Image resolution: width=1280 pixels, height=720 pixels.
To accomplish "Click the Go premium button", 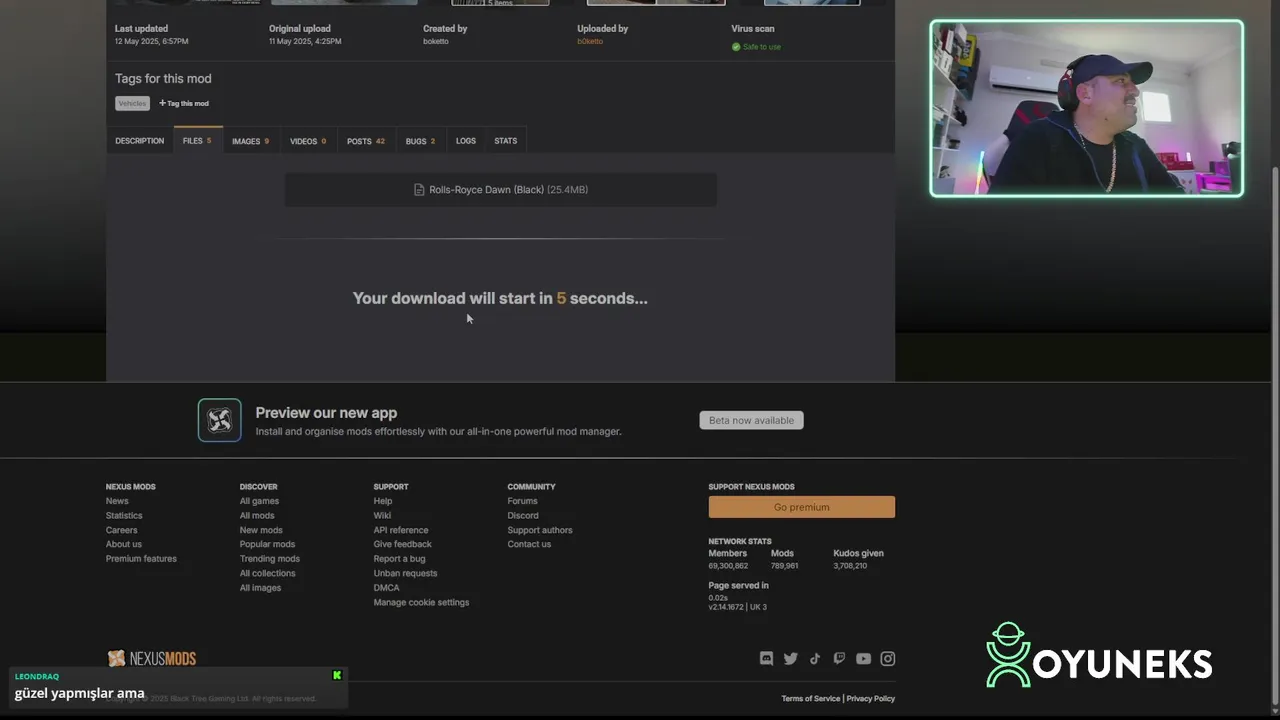I will coord(802,507).
